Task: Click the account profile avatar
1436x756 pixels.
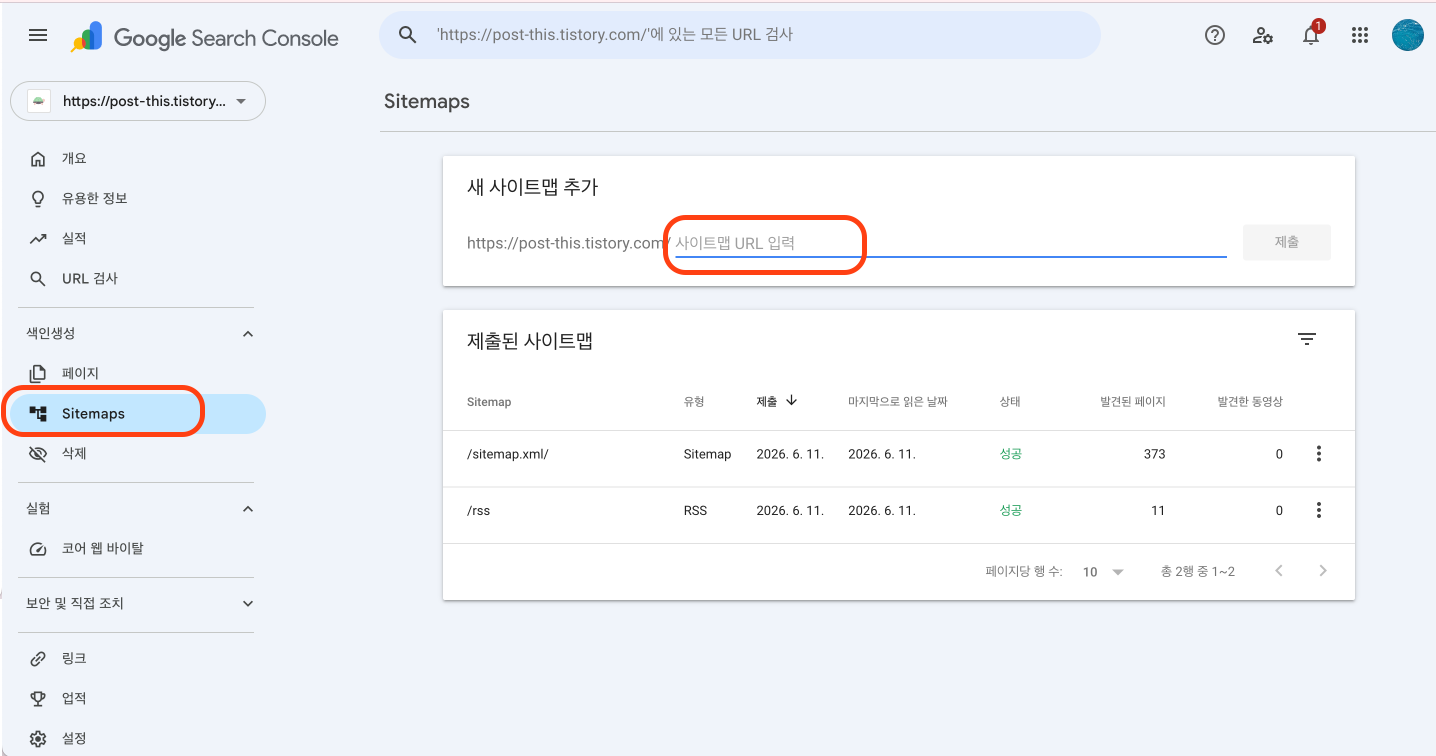Action: point(1408,35)
